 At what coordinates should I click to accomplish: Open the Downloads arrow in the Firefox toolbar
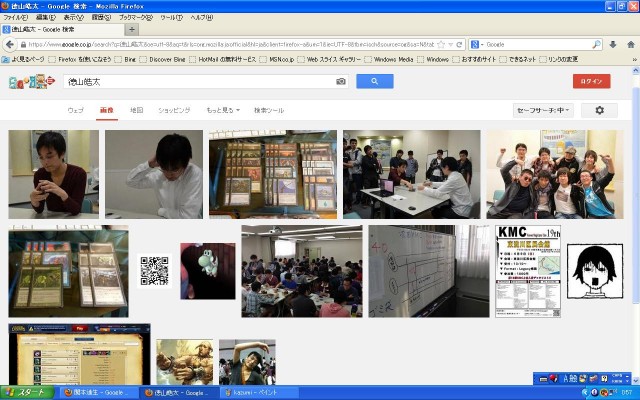pyautogui.click(x=613, y=44)
